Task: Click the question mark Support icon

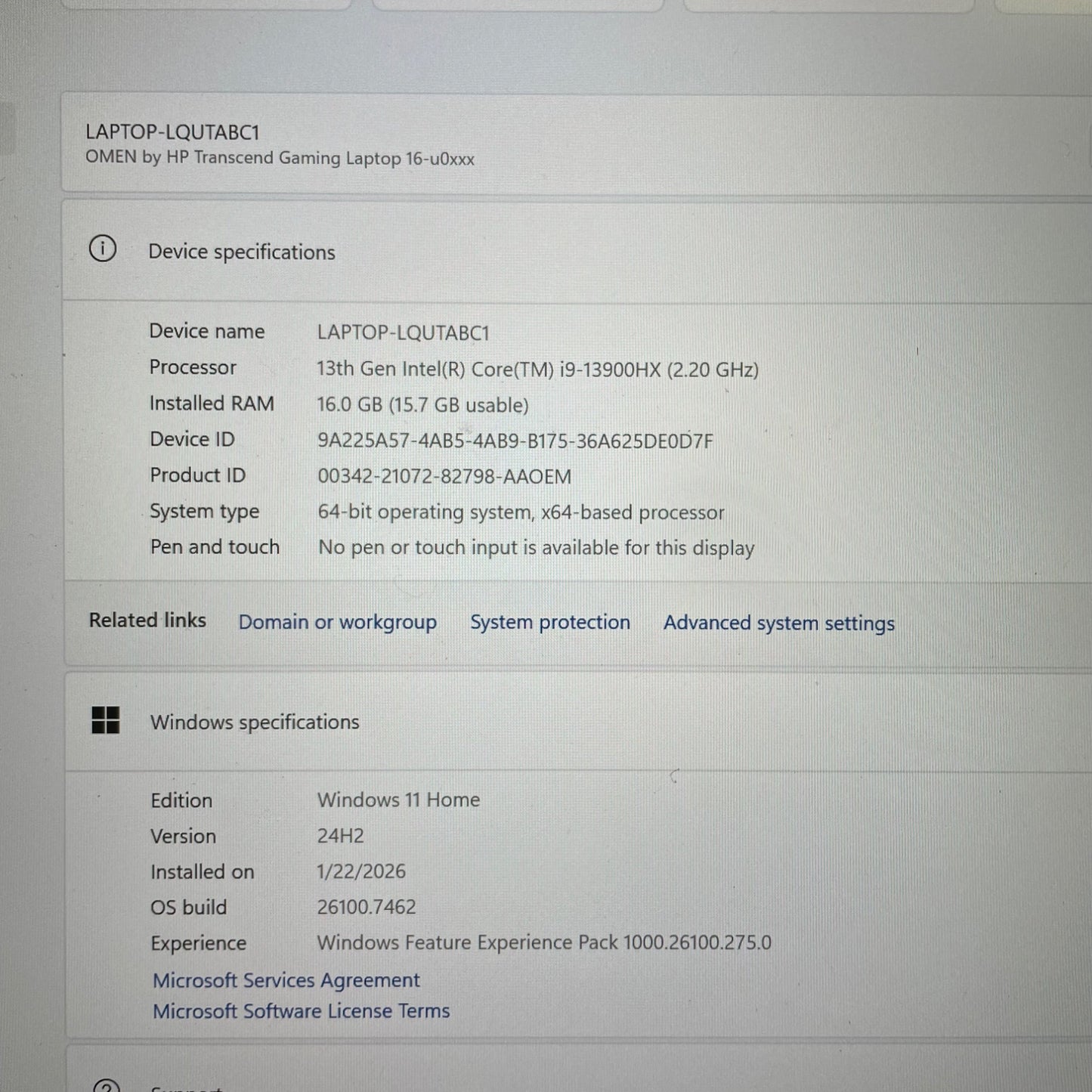Action: click(105, 1086)
